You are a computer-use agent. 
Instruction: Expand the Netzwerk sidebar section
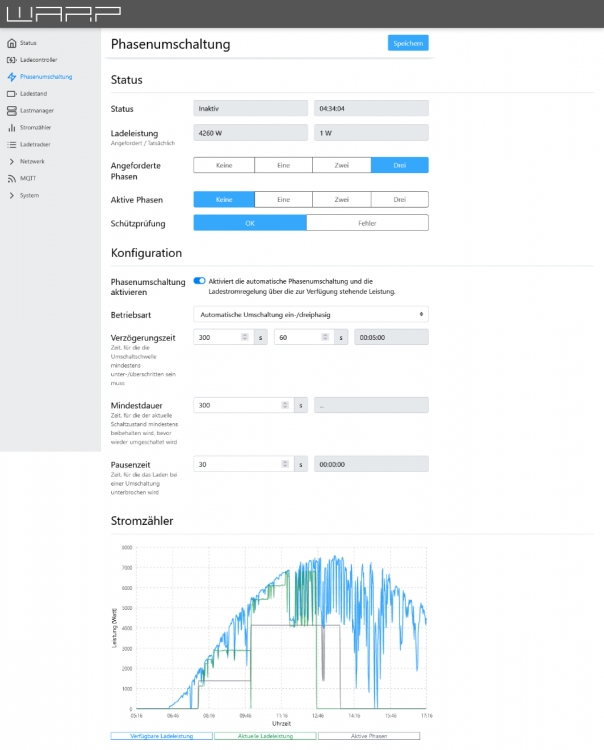point(11,161)
